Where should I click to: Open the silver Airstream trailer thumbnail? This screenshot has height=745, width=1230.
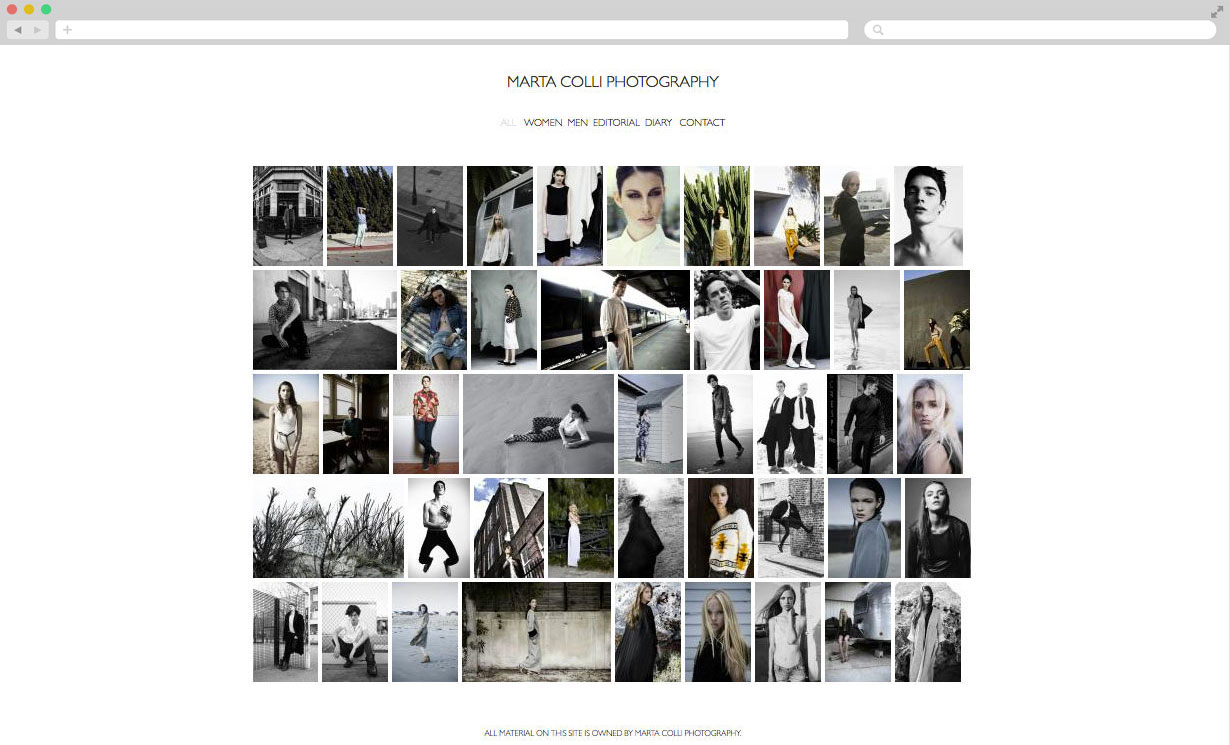[x=858, y=632]
